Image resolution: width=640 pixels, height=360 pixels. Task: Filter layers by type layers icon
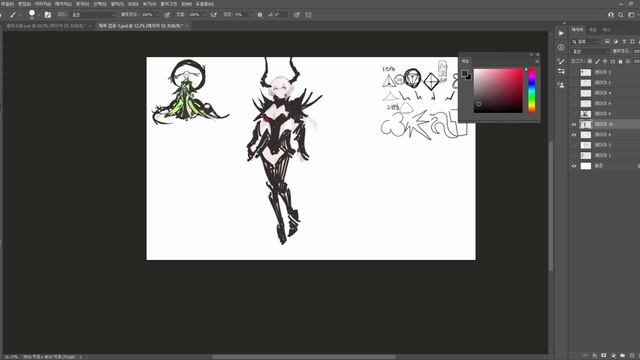click(x=624, y=42)
